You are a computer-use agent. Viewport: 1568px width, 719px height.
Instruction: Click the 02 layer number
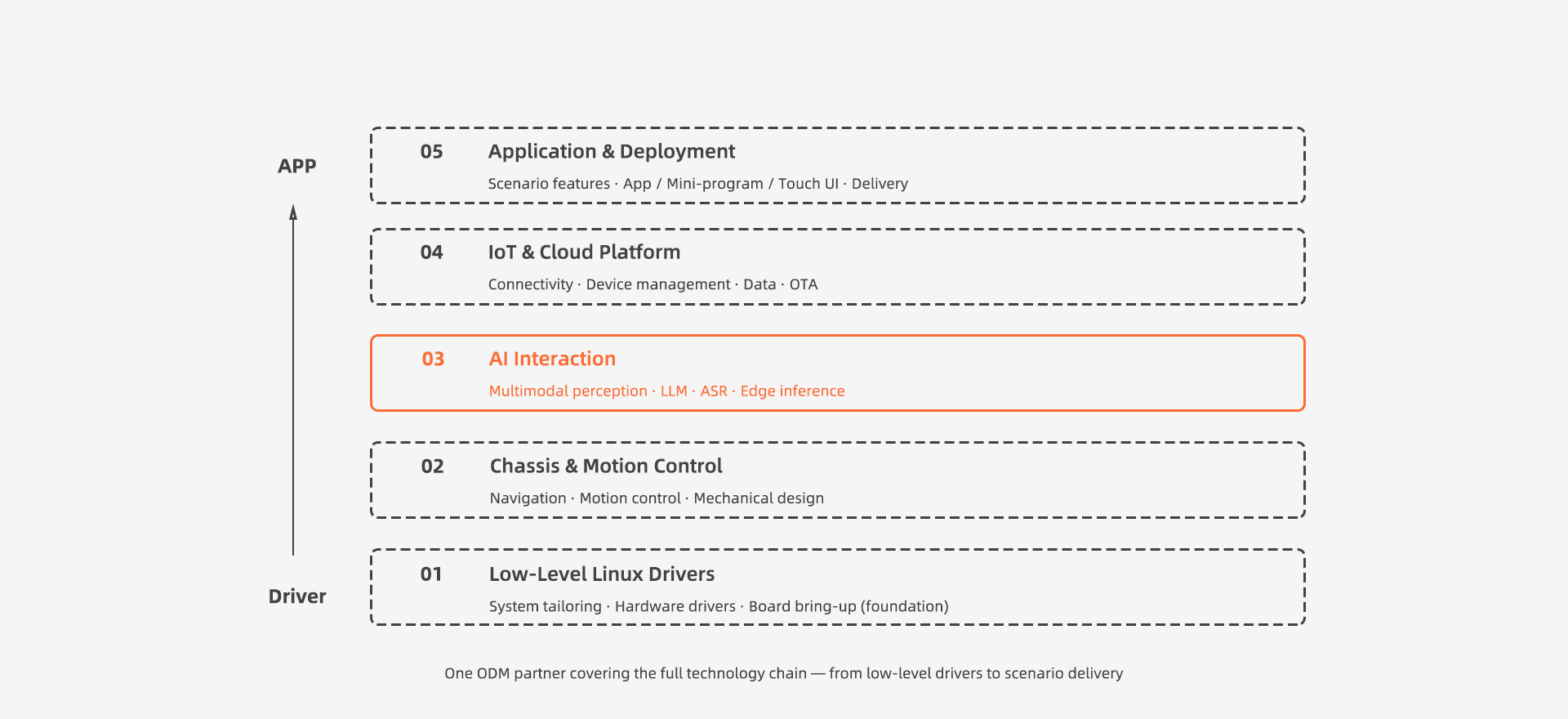coord(432,467)
